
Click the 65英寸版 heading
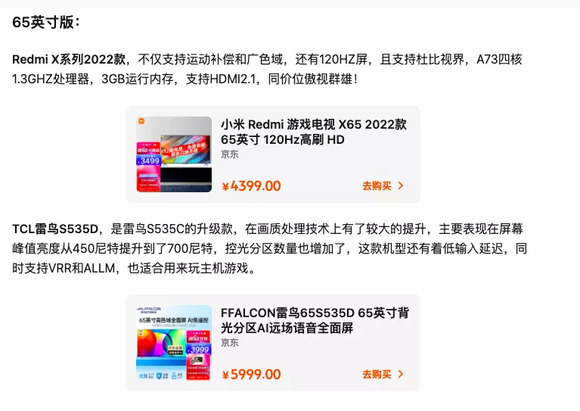coord(46,22)
